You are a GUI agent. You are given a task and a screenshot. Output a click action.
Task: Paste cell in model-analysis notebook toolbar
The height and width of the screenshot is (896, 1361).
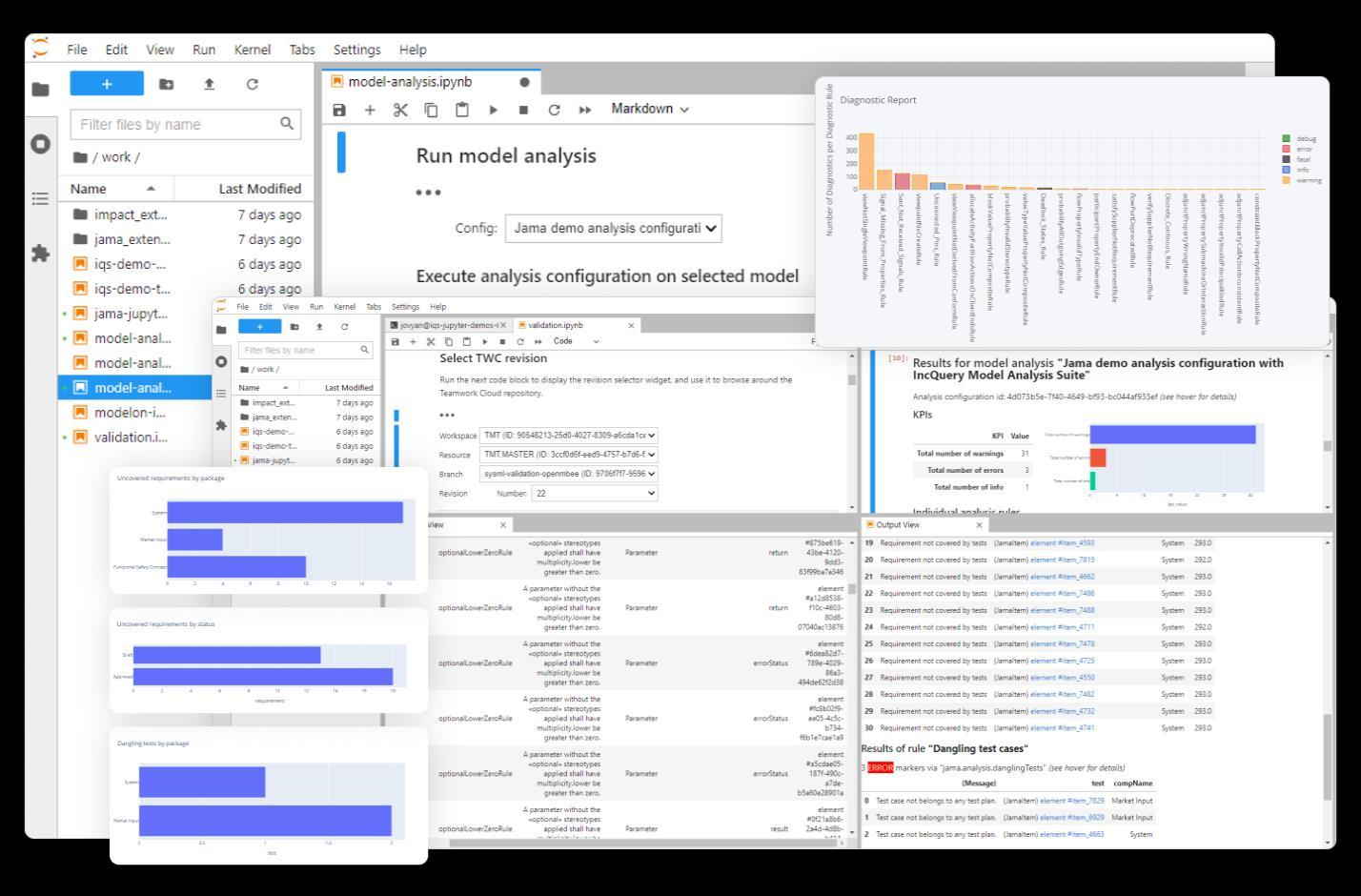coord(461,110)
